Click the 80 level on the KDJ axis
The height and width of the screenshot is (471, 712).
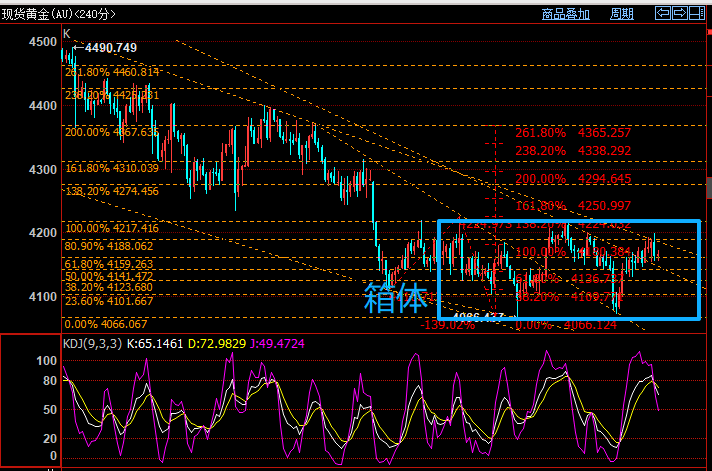[x=50, y=381]
